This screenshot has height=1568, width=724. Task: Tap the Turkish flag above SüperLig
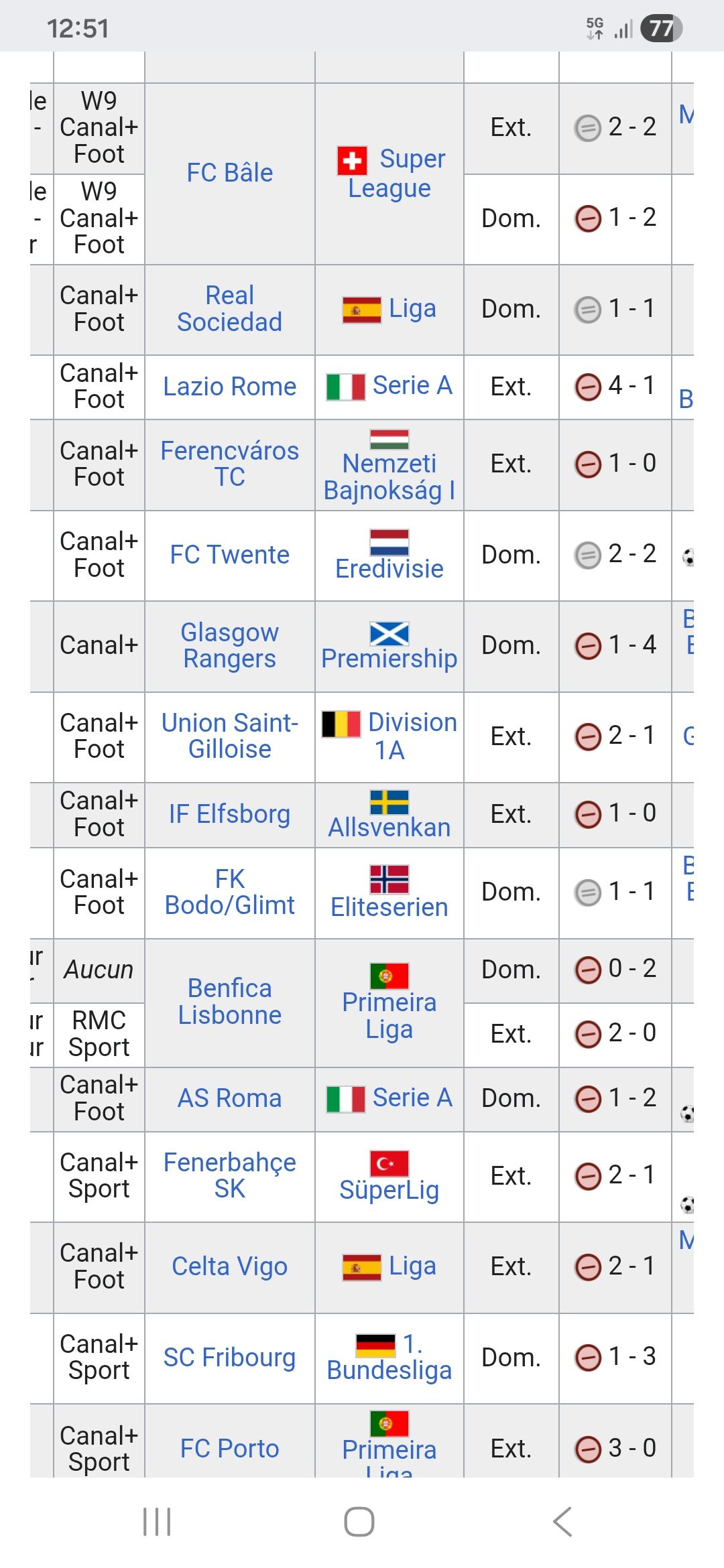(389, 1163)
